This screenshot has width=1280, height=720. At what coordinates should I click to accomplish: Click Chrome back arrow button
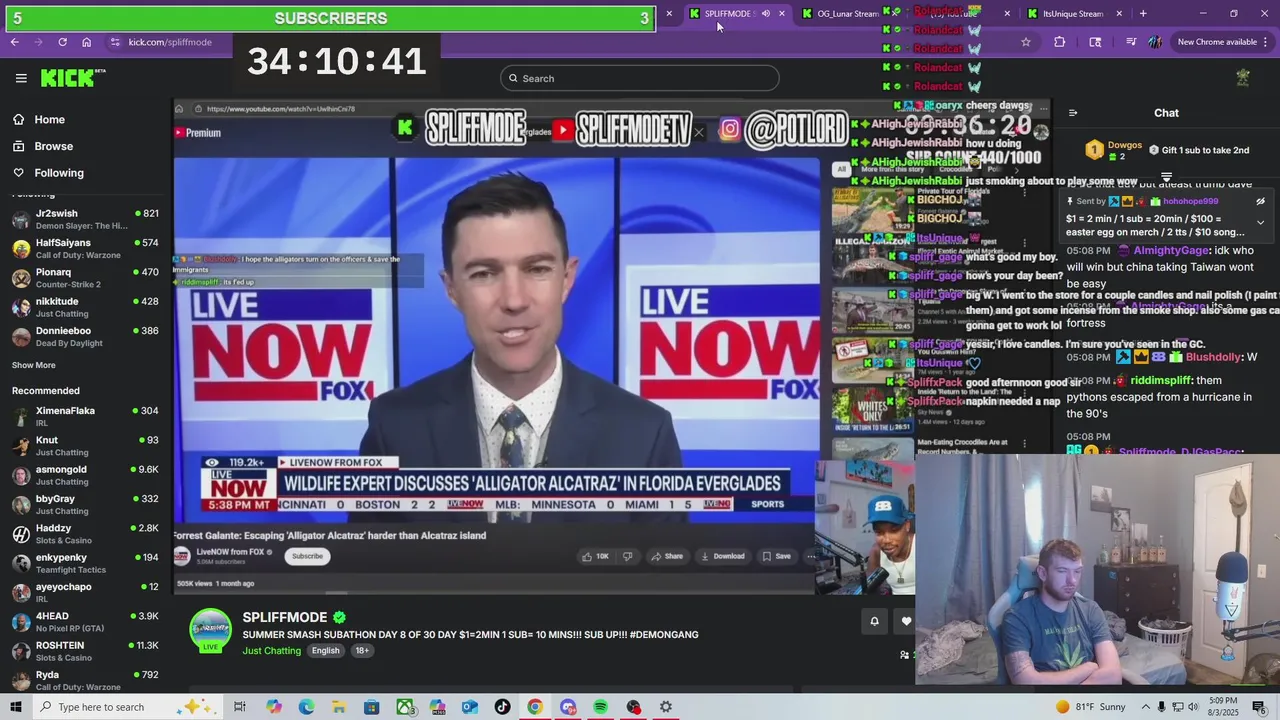click(14, 42)
